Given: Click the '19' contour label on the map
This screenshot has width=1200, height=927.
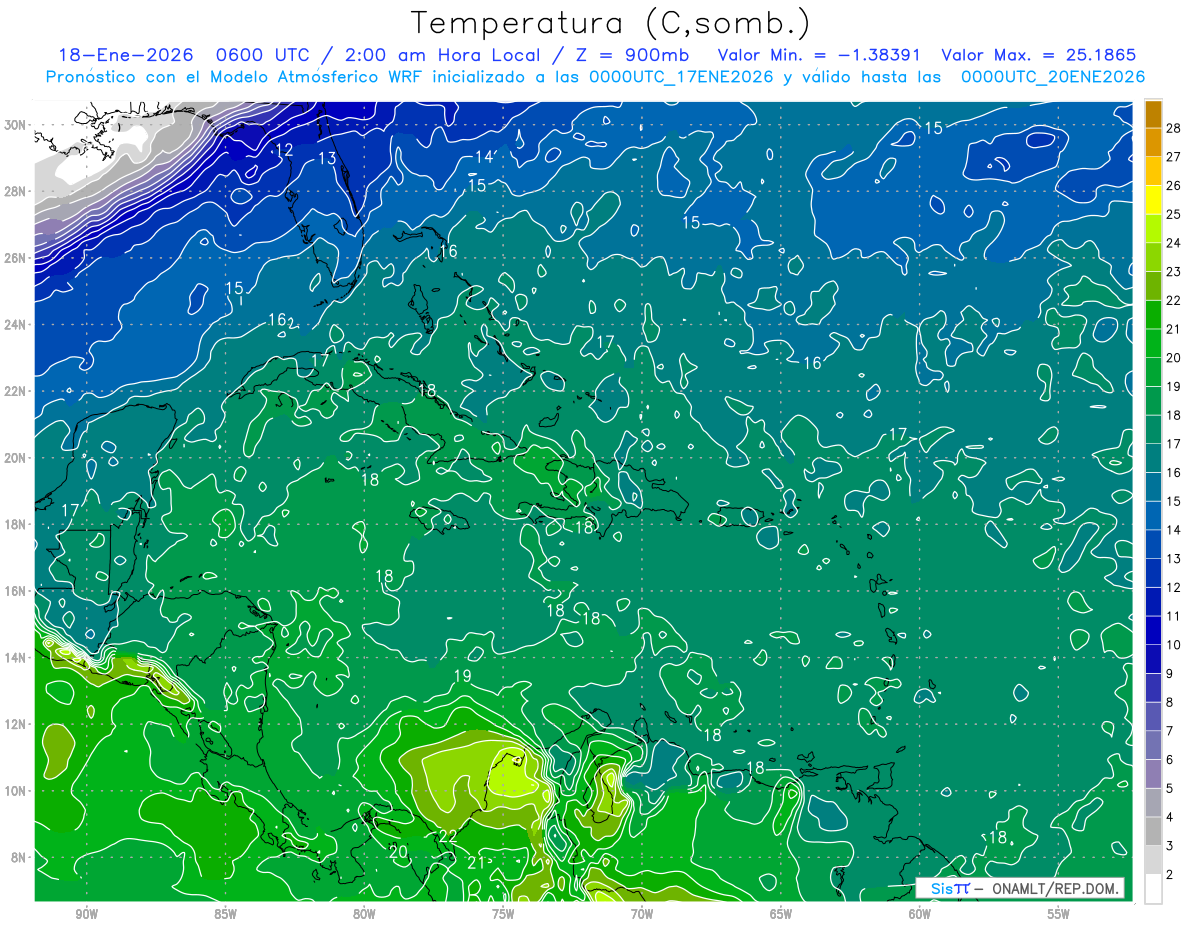Looking at the screenshot, I should [462, 676].
